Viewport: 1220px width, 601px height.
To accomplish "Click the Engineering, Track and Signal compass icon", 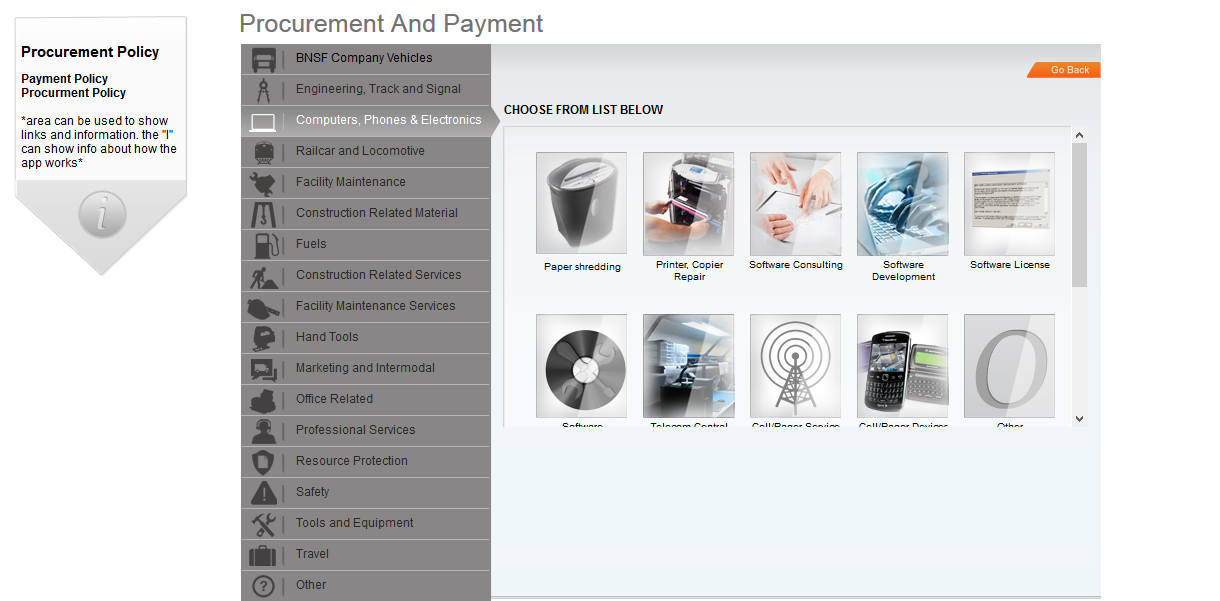I will (x=264, y=90).
